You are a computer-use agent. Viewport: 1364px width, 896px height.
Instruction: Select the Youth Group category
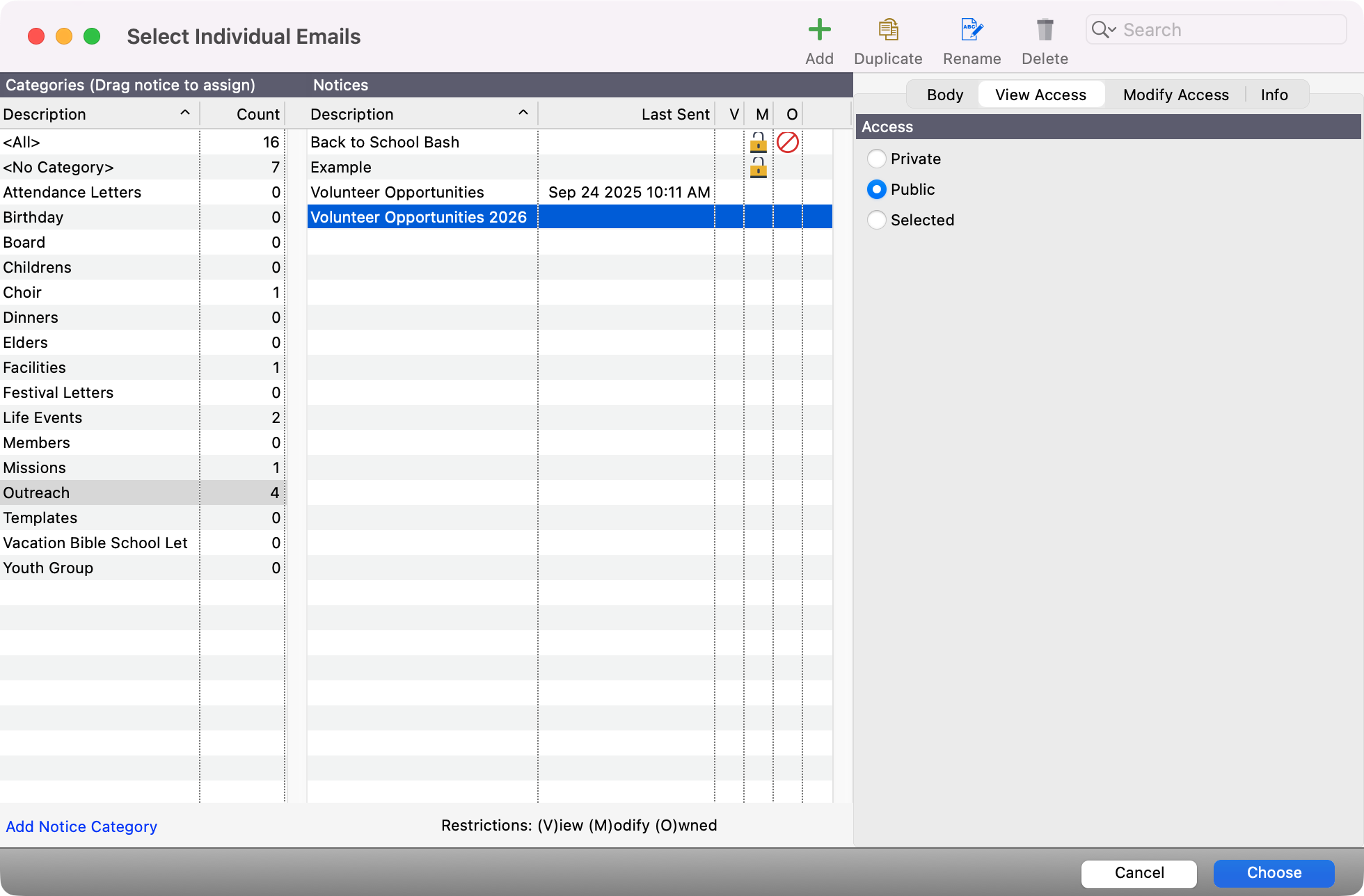coord(142,568)
